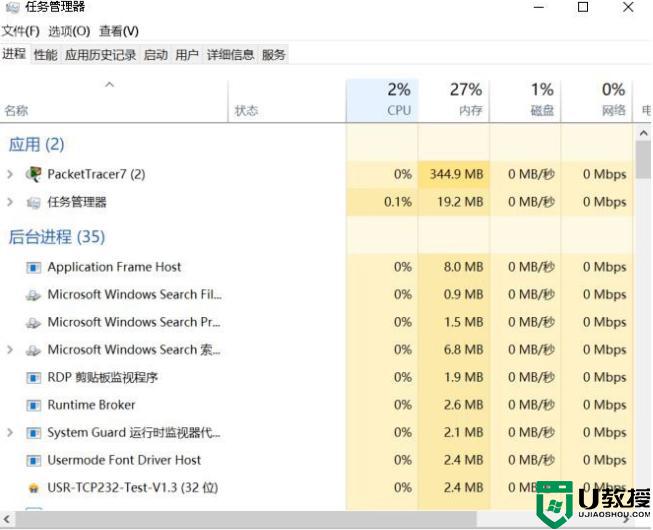
Task: Open the 选项(O) menu
Action: (x=69, y=31)
